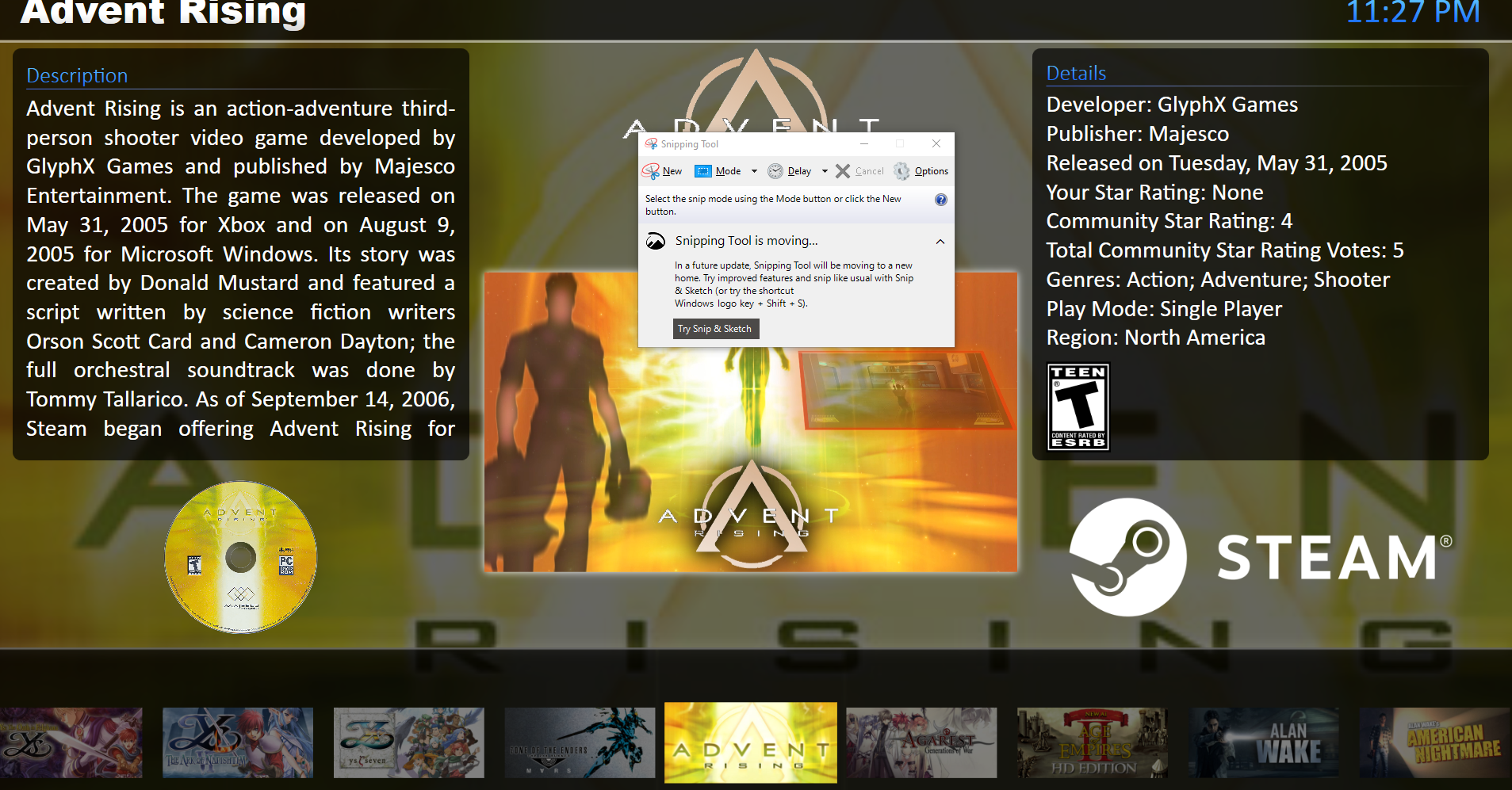Click Developer: GlyphX Games text

[x=1172, y=105]
